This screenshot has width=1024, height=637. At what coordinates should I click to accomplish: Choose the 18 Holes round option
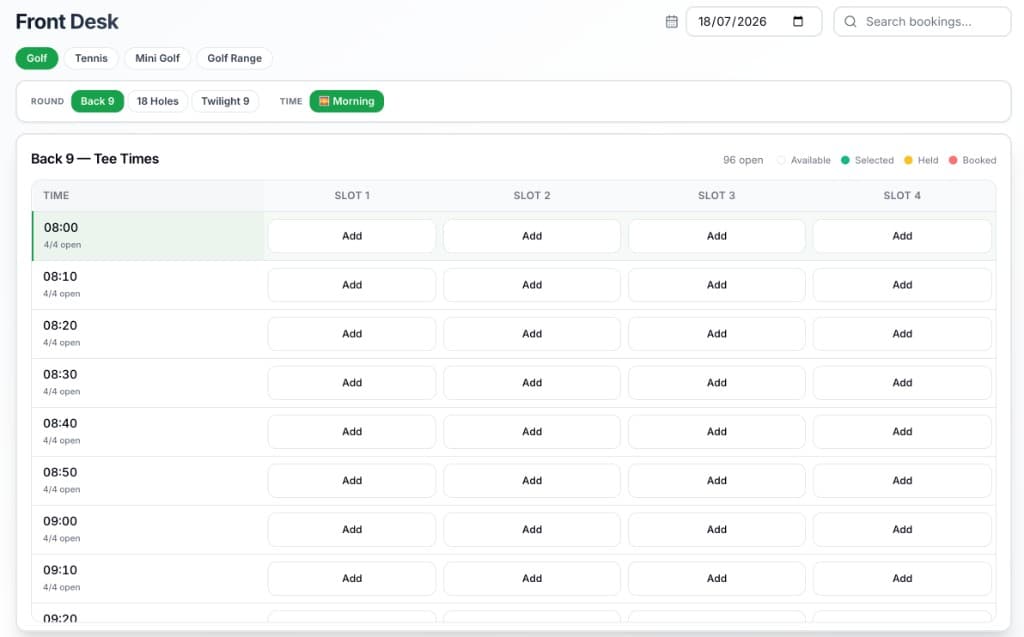157,101
